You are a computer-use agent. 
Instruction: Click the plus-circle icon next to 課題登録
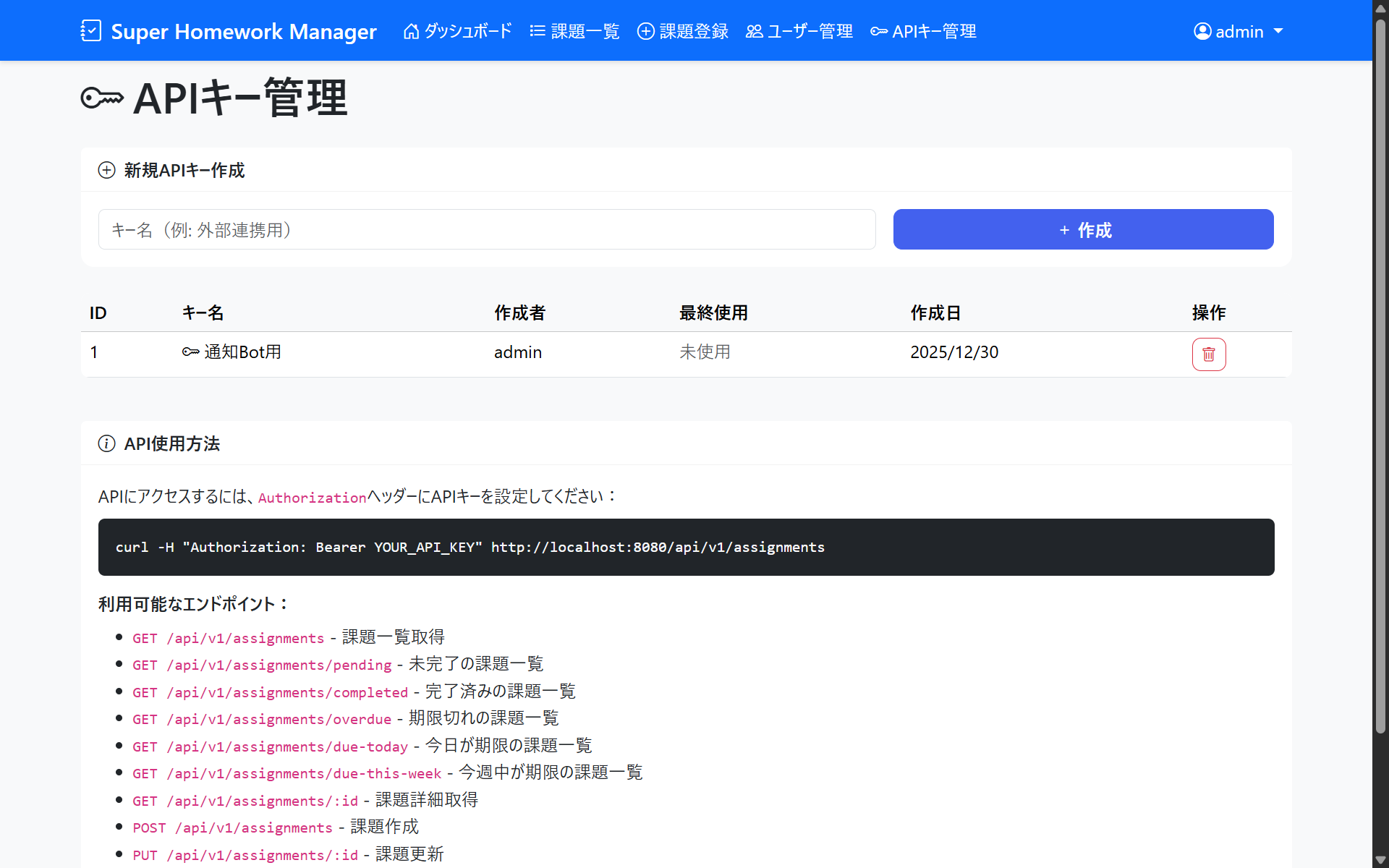[645, 31]
